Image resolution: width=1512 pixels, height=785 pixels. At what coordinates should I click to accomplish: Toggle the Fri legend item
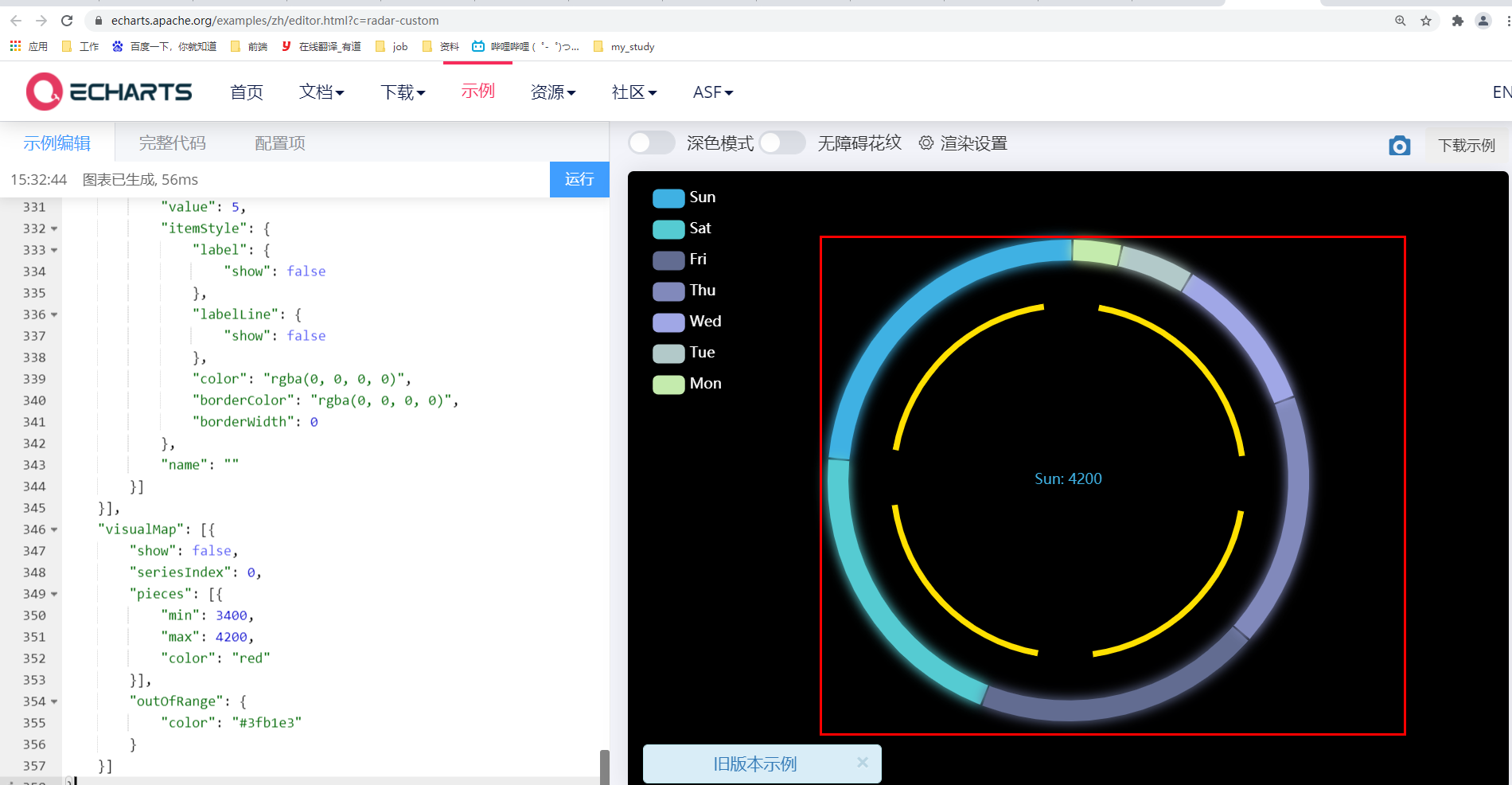tap(680, 260)
